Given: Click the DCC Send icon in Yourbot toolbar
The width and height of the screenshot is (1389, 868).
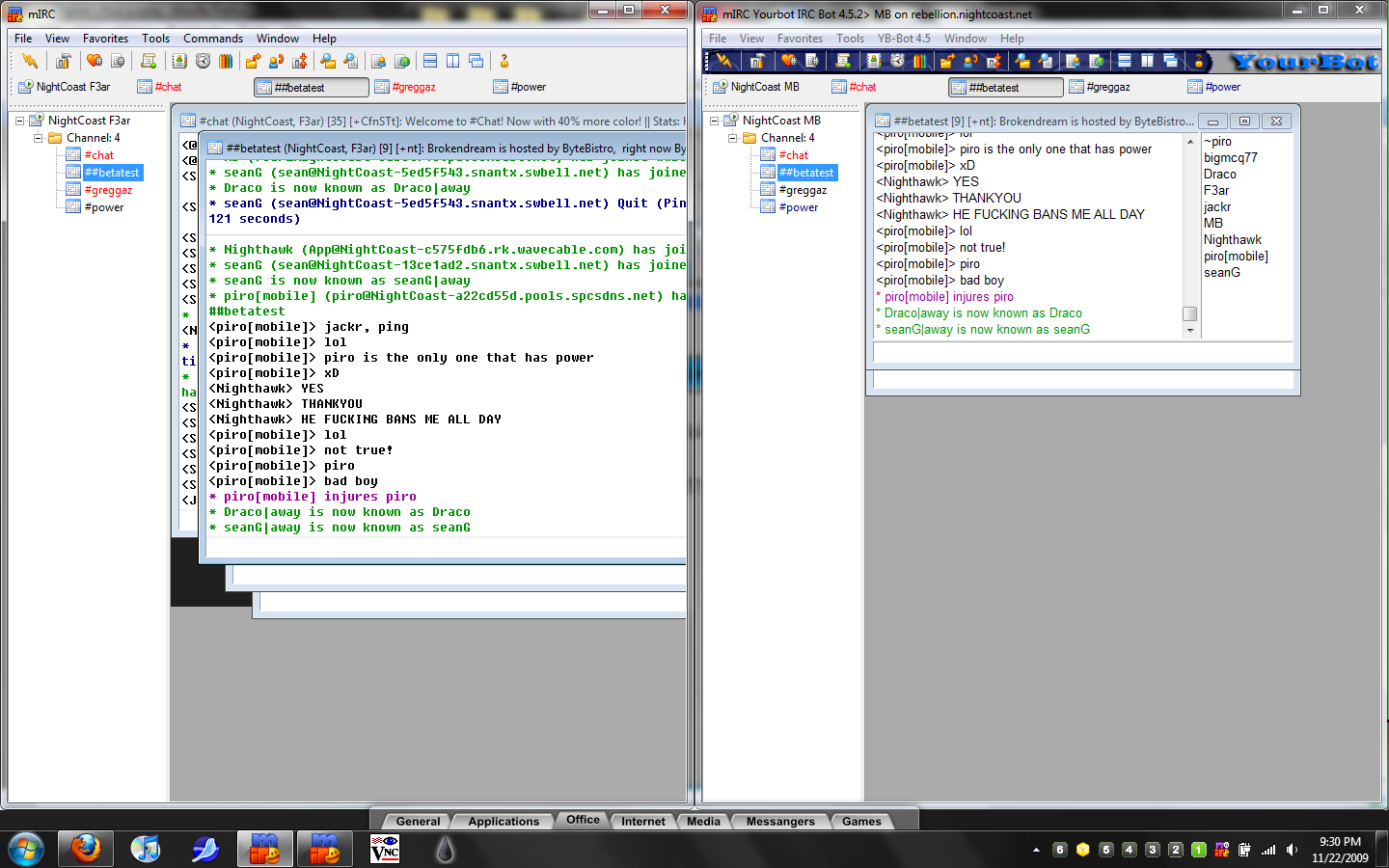Looking at the screenshot, I should [x=947, y=61].
